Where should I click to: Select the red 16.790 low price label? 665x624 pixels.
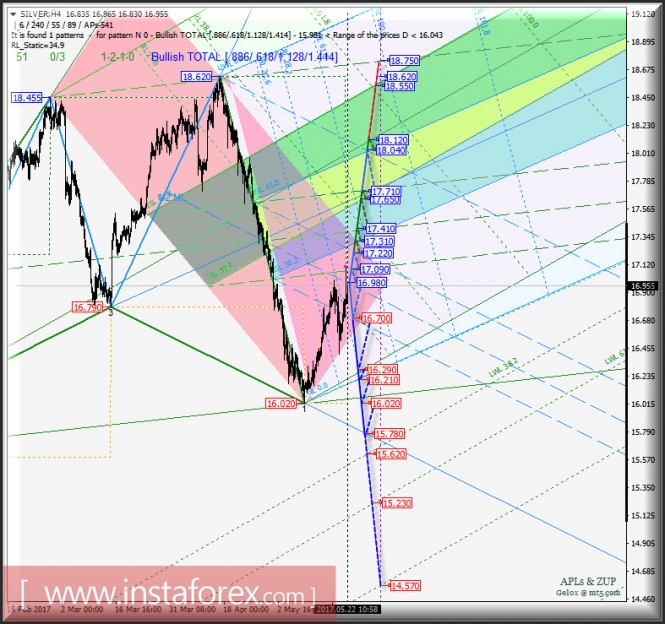click(86, 308)
